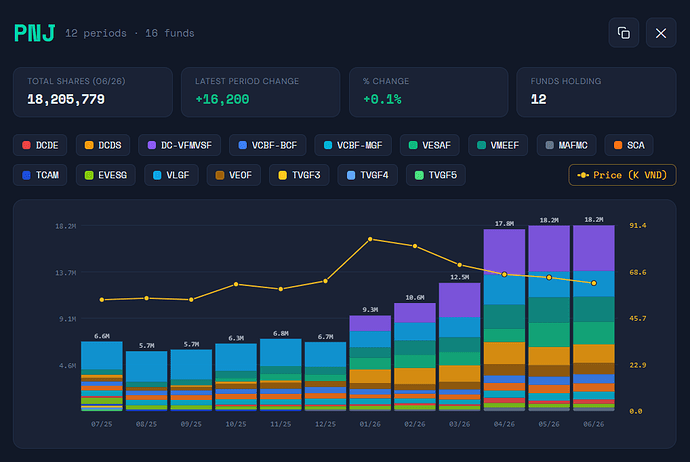
Task: Toggle the VMEEF fund chip
Action: (498, 145)
